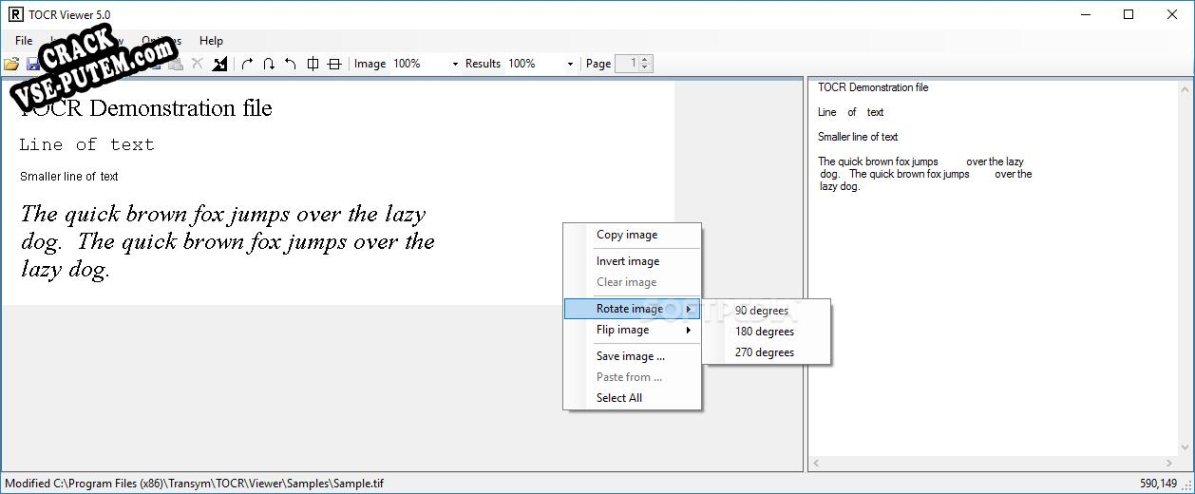
Task: Close the TOCR Viewer window
Action: 1172,14
